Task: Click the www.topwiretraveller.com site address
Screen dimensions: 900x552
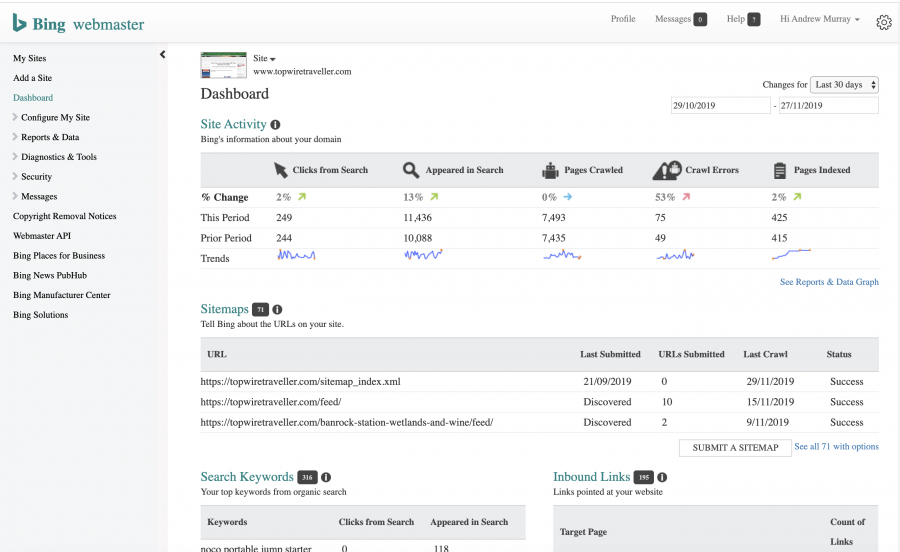Action: (x=302, y=72)
